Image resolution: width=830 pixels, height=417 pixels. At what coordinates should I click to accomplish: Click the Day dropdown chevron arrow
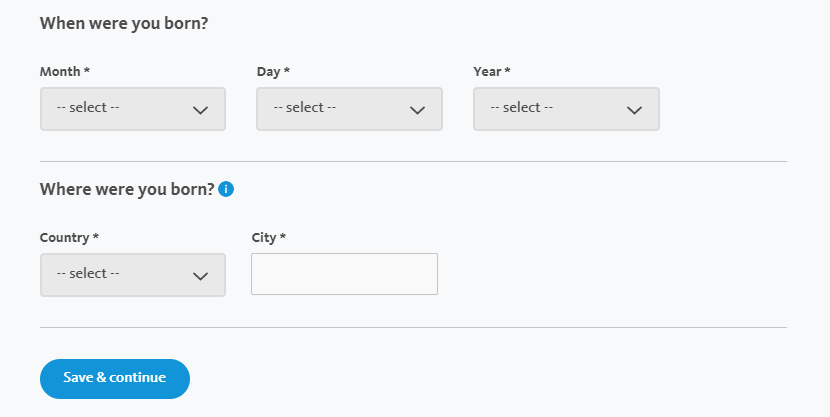click(x=417, y=110)
